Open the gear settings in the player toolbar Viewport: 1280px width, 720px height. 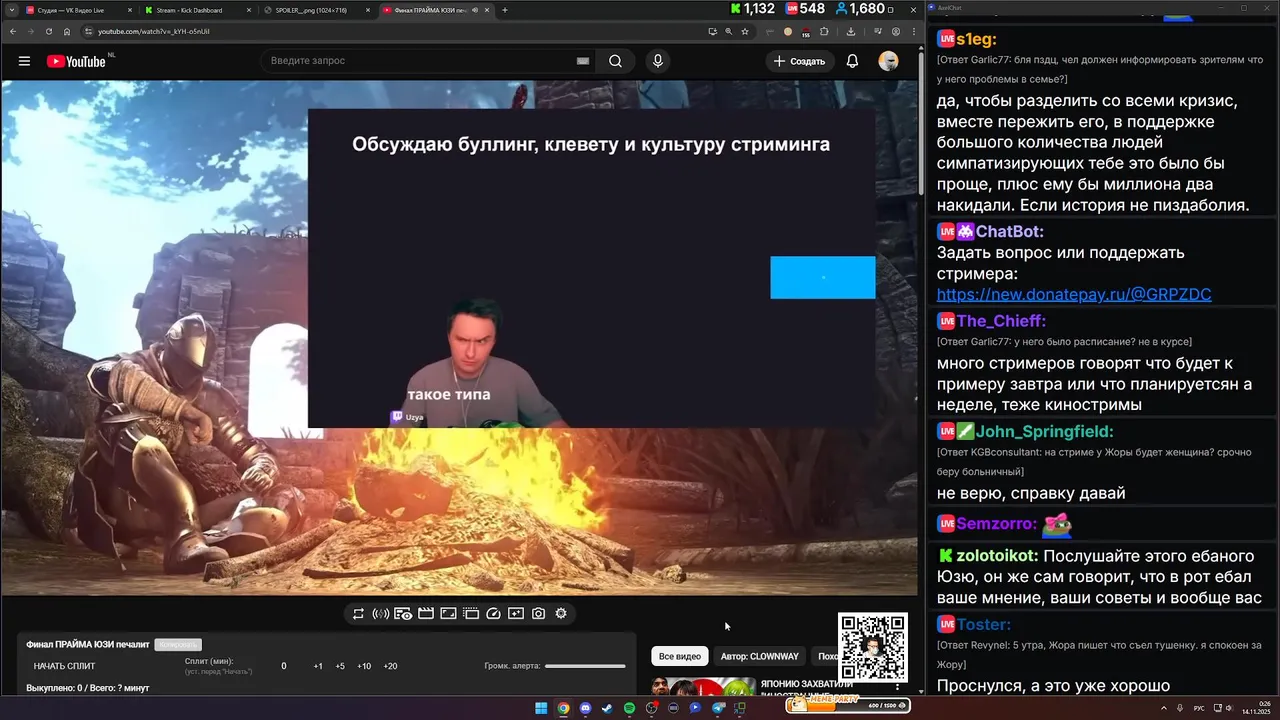(561, 614)
